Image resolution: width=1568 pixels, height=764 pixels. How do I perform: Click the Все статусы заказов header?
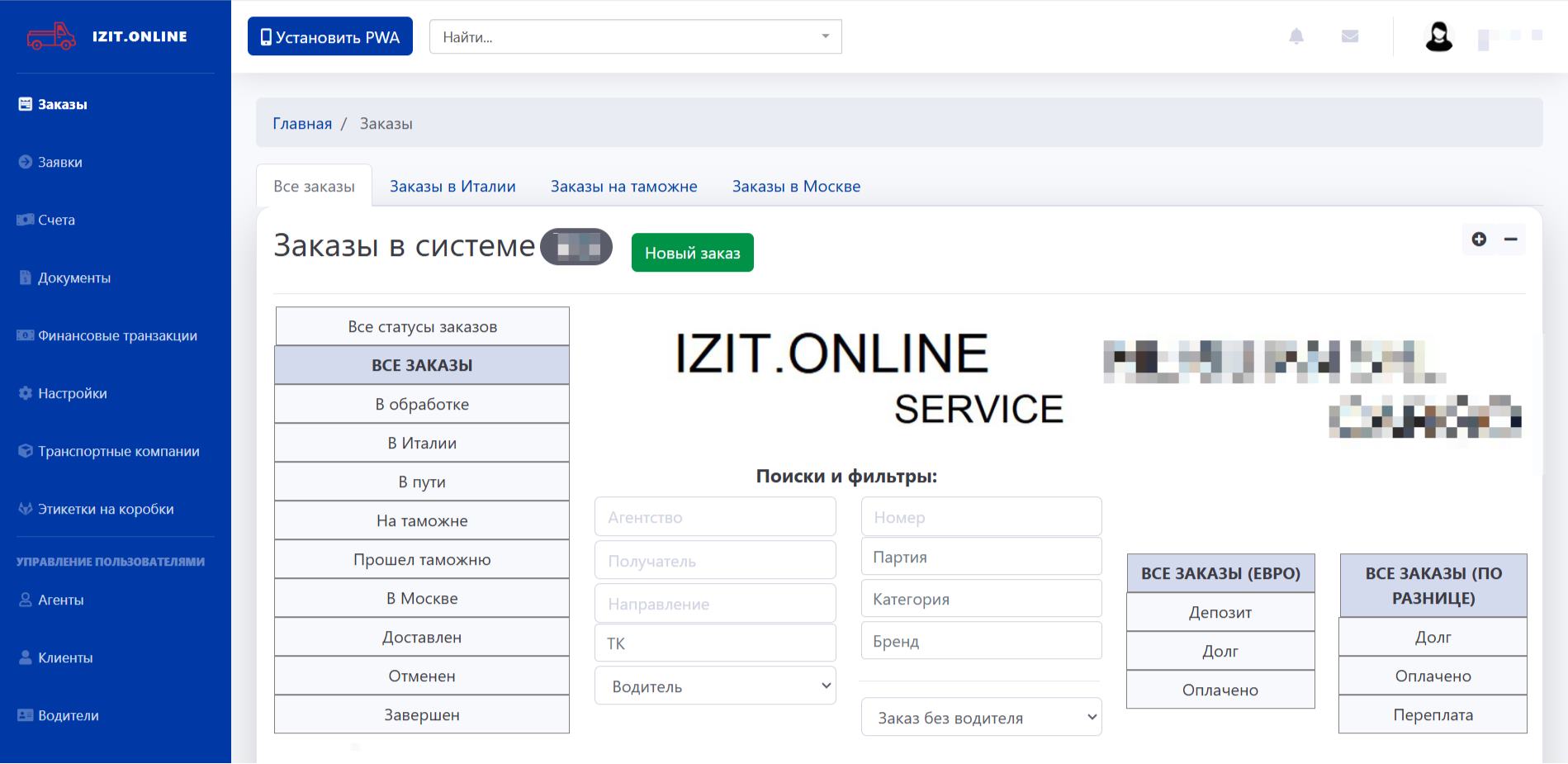tap(422, 326)
